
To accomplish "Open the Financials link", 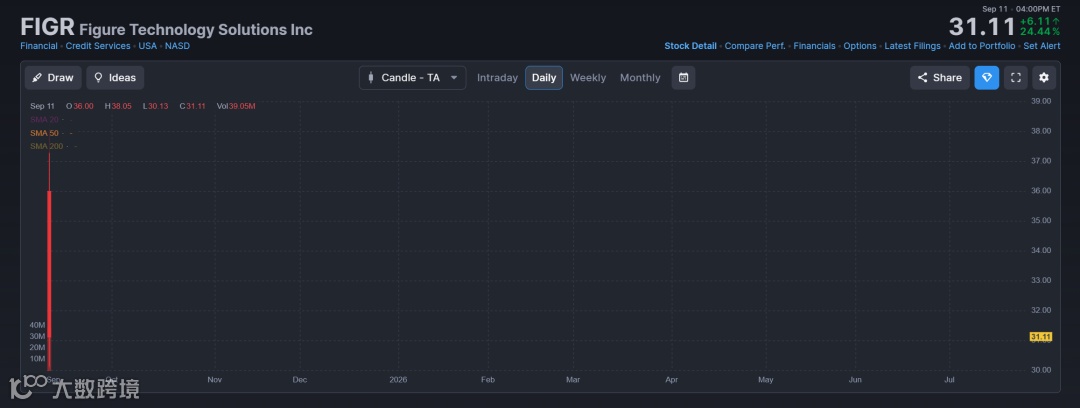I will (814, 46).
